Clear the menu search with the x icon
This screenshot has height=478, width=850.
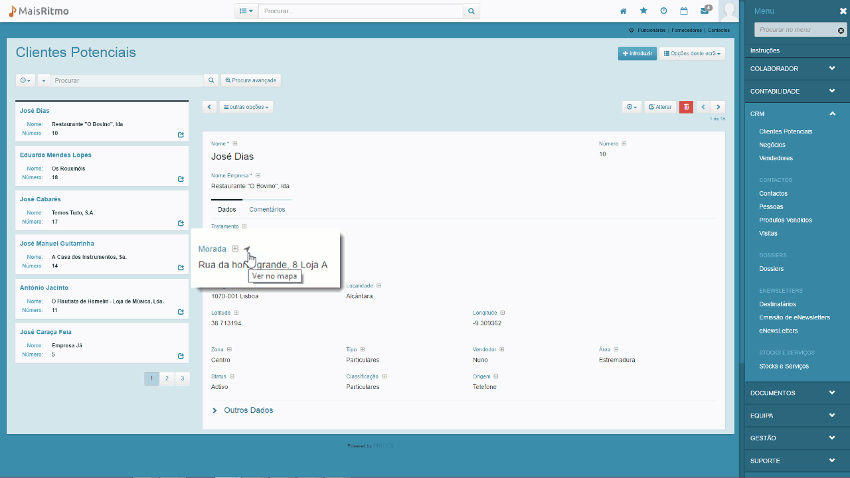click(x=841, y=30)
